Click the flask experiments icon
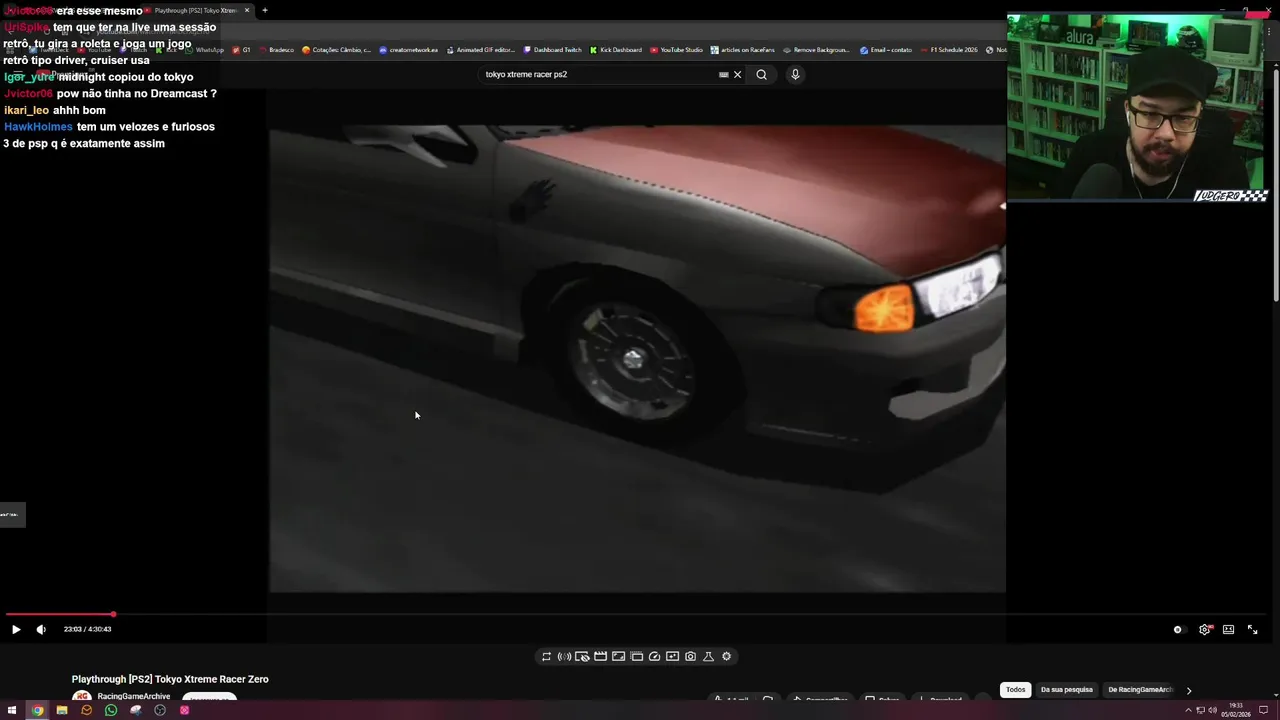The image size is (1280, 720). [x=708, y=657]
